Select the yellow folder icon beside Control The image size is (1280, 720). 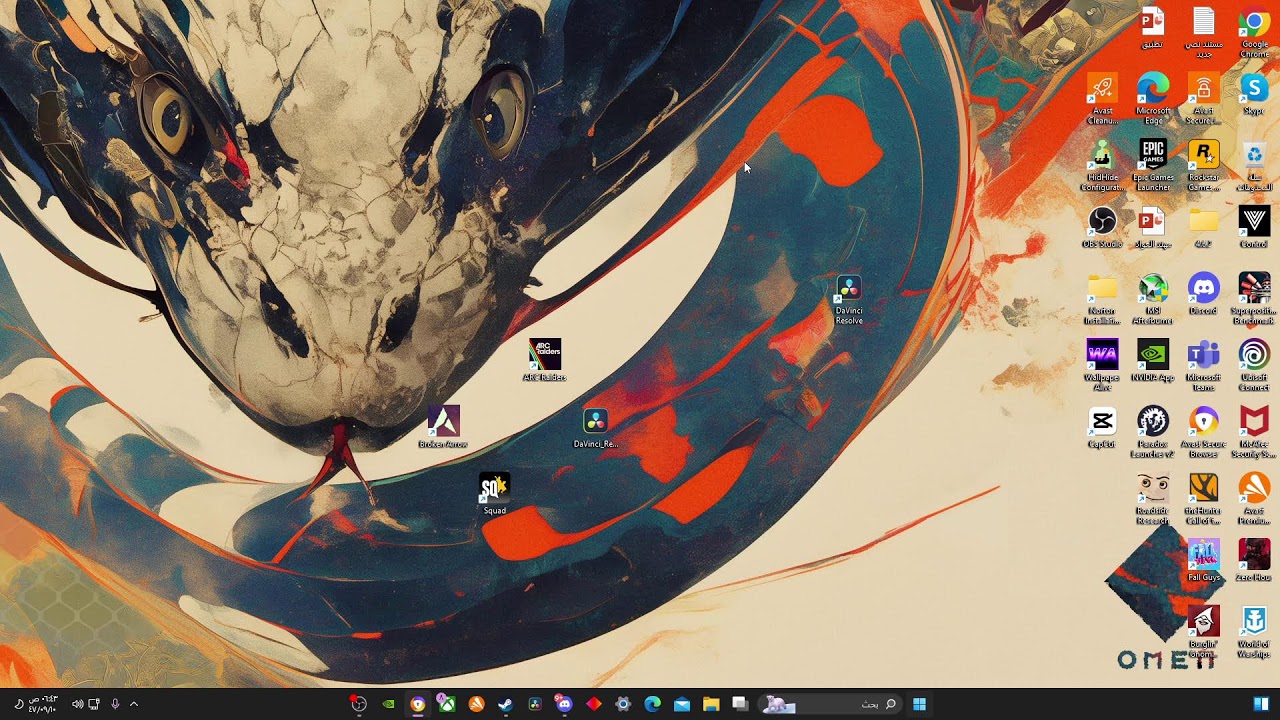(x=1204, y=228)
